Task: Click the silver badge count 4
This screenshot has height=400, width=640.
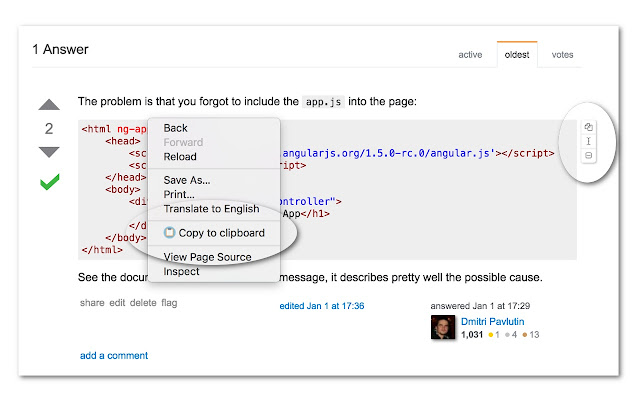Action: [x=514, y=335]
